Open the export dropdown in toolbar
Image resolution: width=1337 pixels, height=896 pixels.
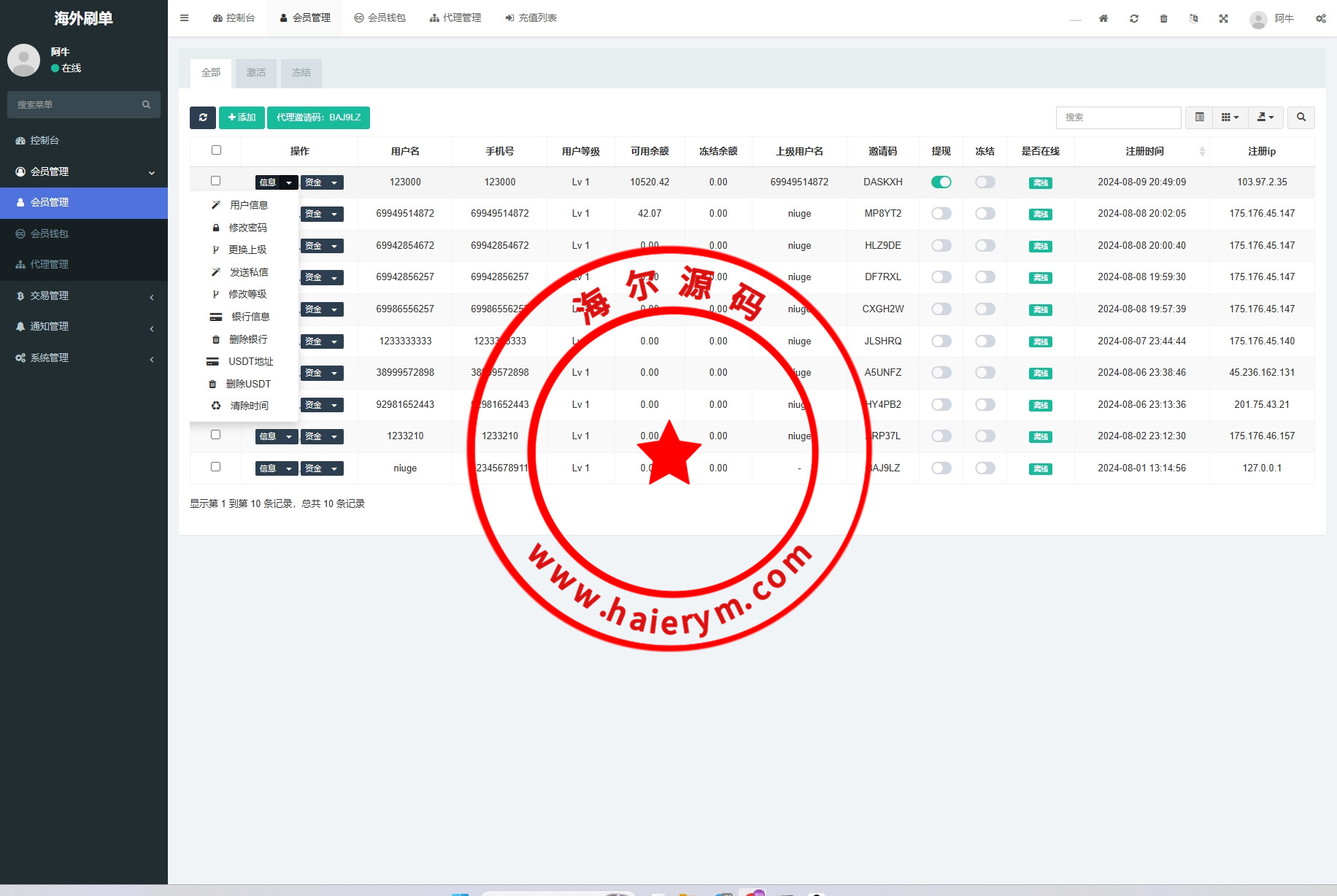click(1265, 117)
